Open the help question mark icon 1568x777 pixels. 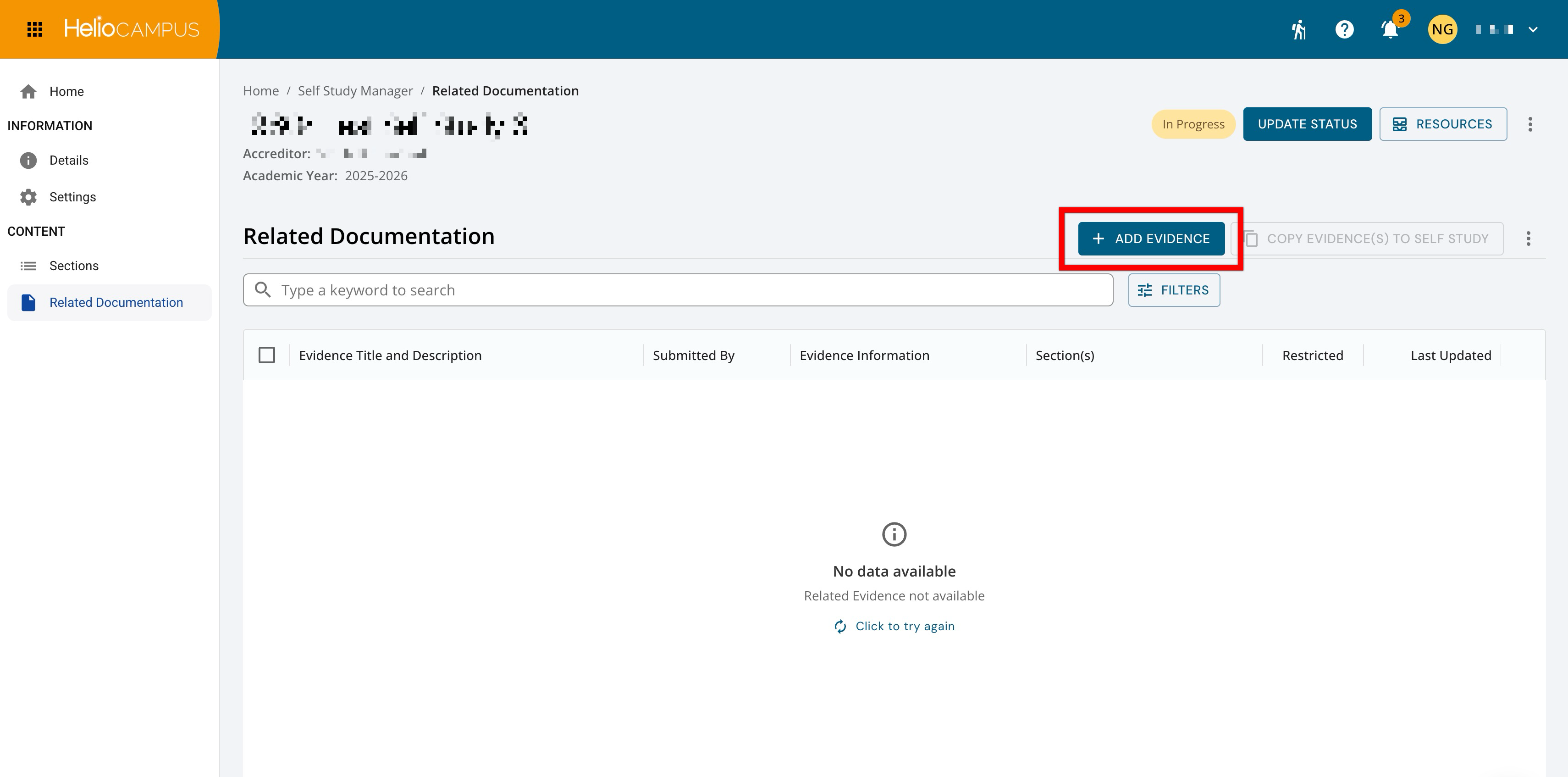click(1345, 29)
